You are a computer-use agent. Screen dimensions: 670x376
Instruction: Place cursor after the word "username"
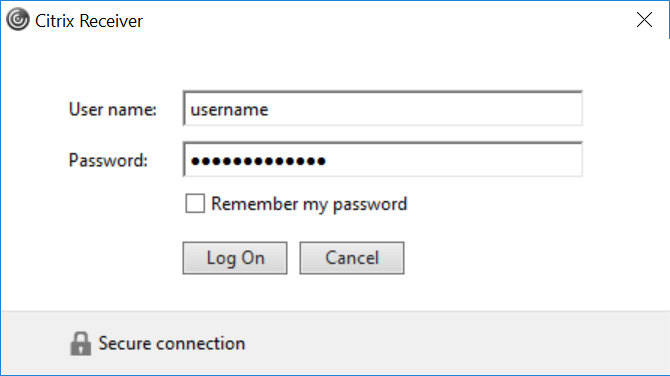coord(269,110)
